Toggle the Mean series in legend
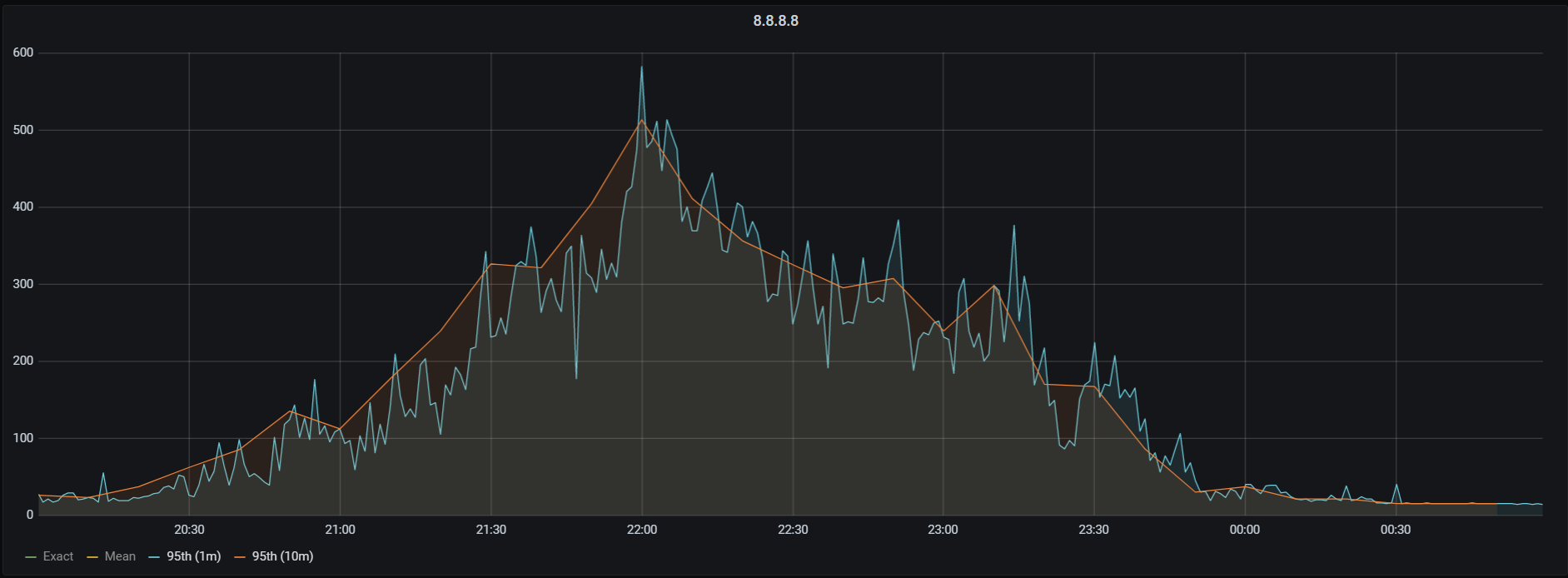Viewport: 1568px width, 578px height. click(120, 556)
